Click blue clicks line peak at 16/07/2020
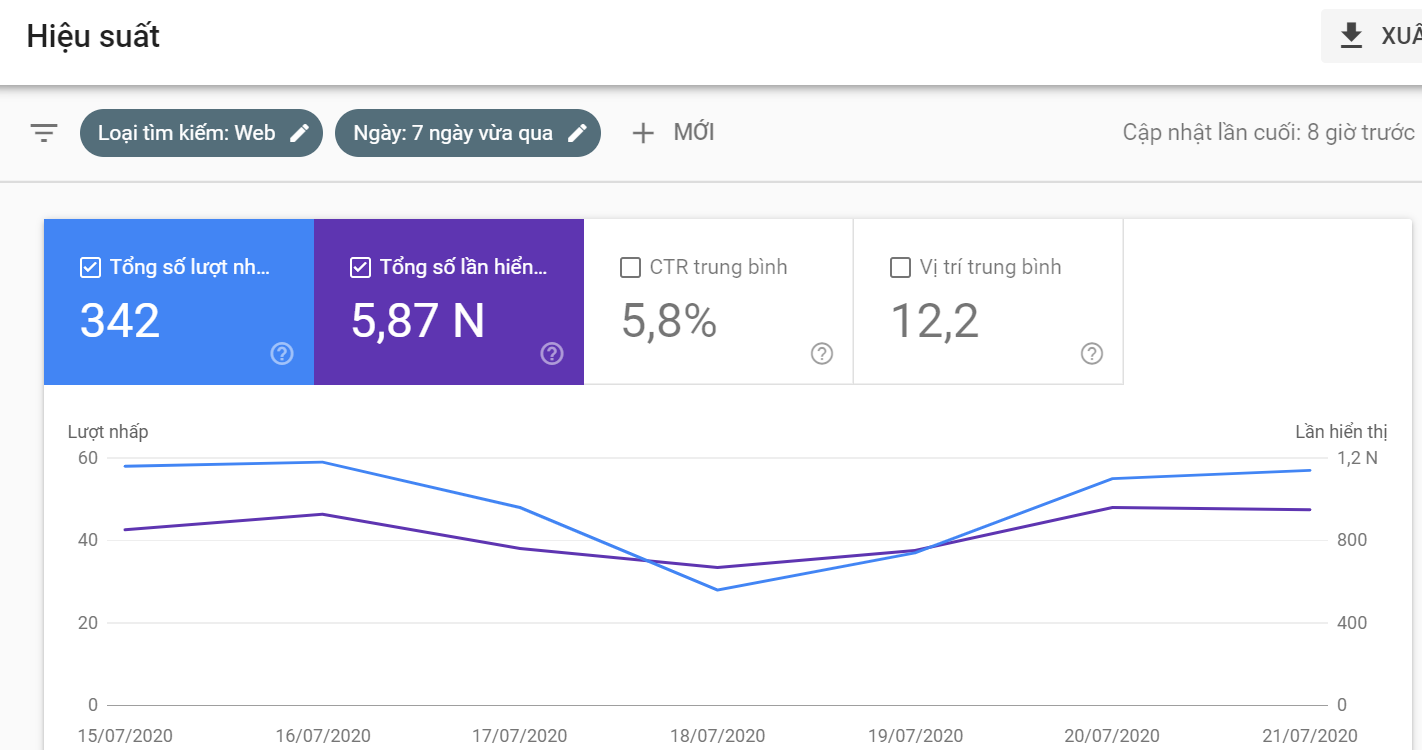 (x=323, y=462)
